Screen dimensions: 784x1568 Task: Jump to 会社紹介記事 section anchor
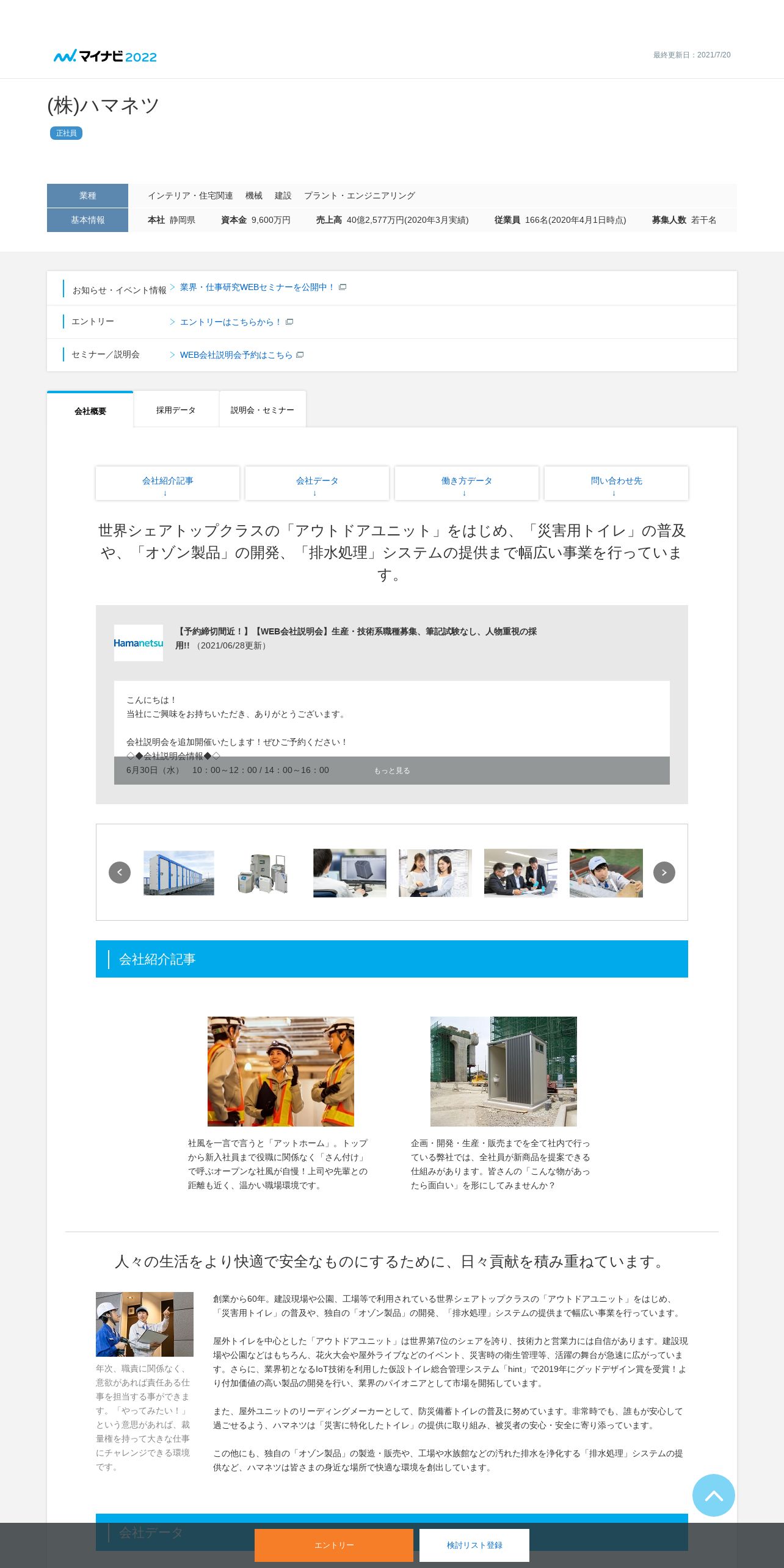[x=167, y=483]
